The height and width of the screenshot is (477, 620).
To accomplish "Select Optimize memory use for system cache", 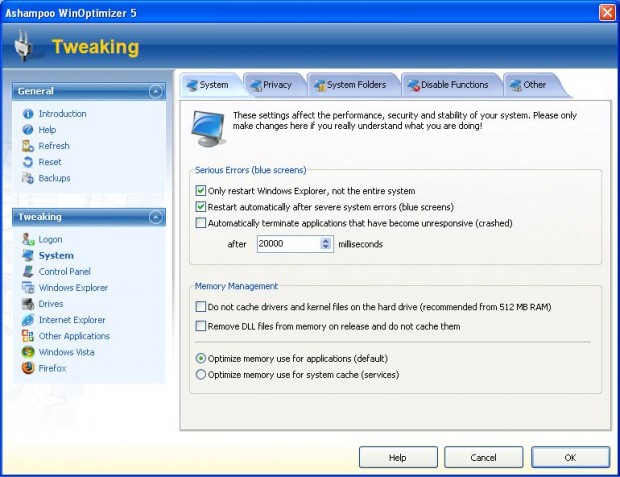I will point(201,375).
